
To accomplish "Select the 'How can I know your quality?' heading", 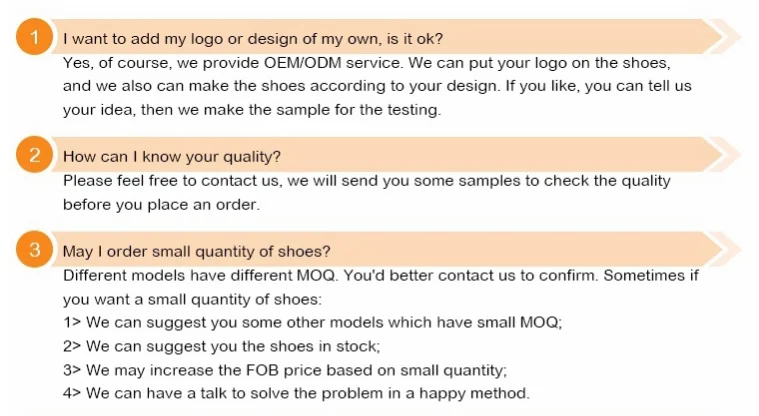I will point(172,157).
